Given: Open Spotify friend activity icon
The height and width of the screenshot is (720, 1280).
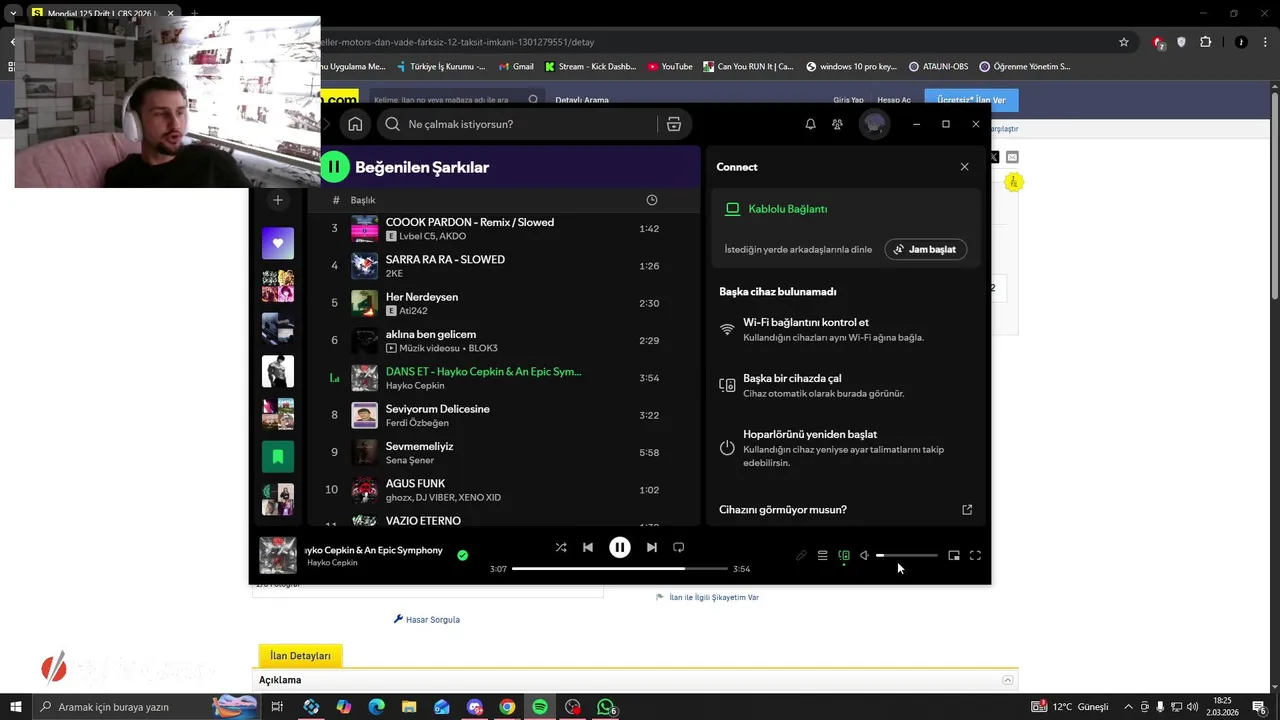Looking at the screenshot, I should (837, 124).
